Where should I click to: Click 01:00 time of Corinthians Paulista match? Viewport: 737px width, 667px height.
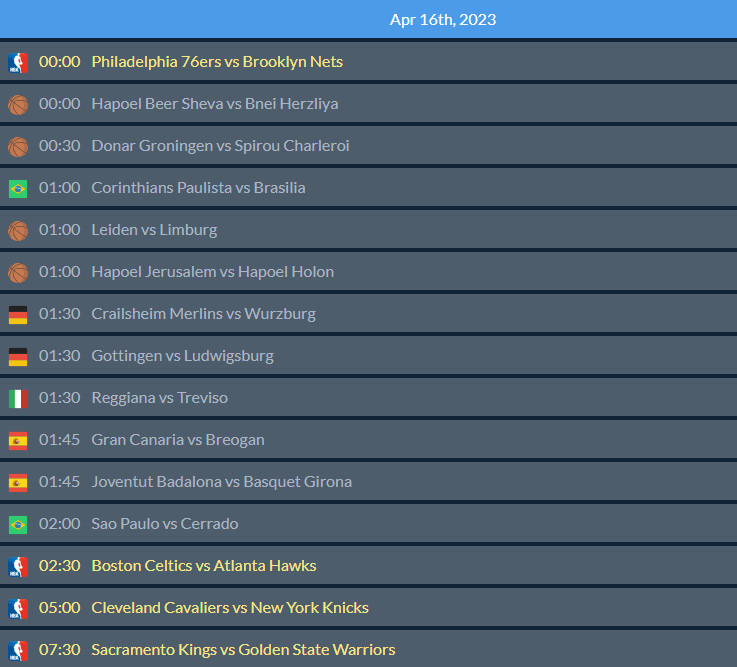pyautogui.click(x=60, y=188)
